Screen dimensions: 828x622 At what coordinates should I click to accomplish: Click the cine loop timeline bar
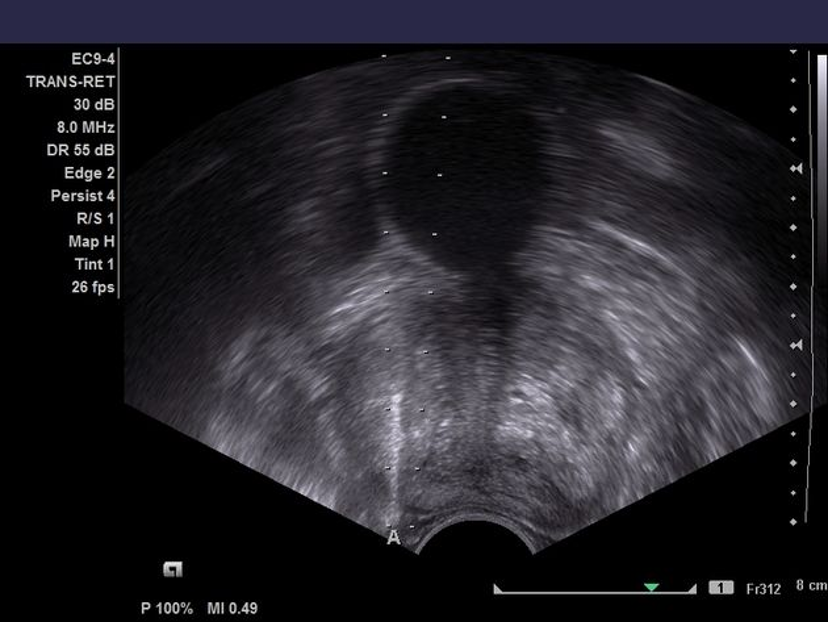click(x=595, y=591)
